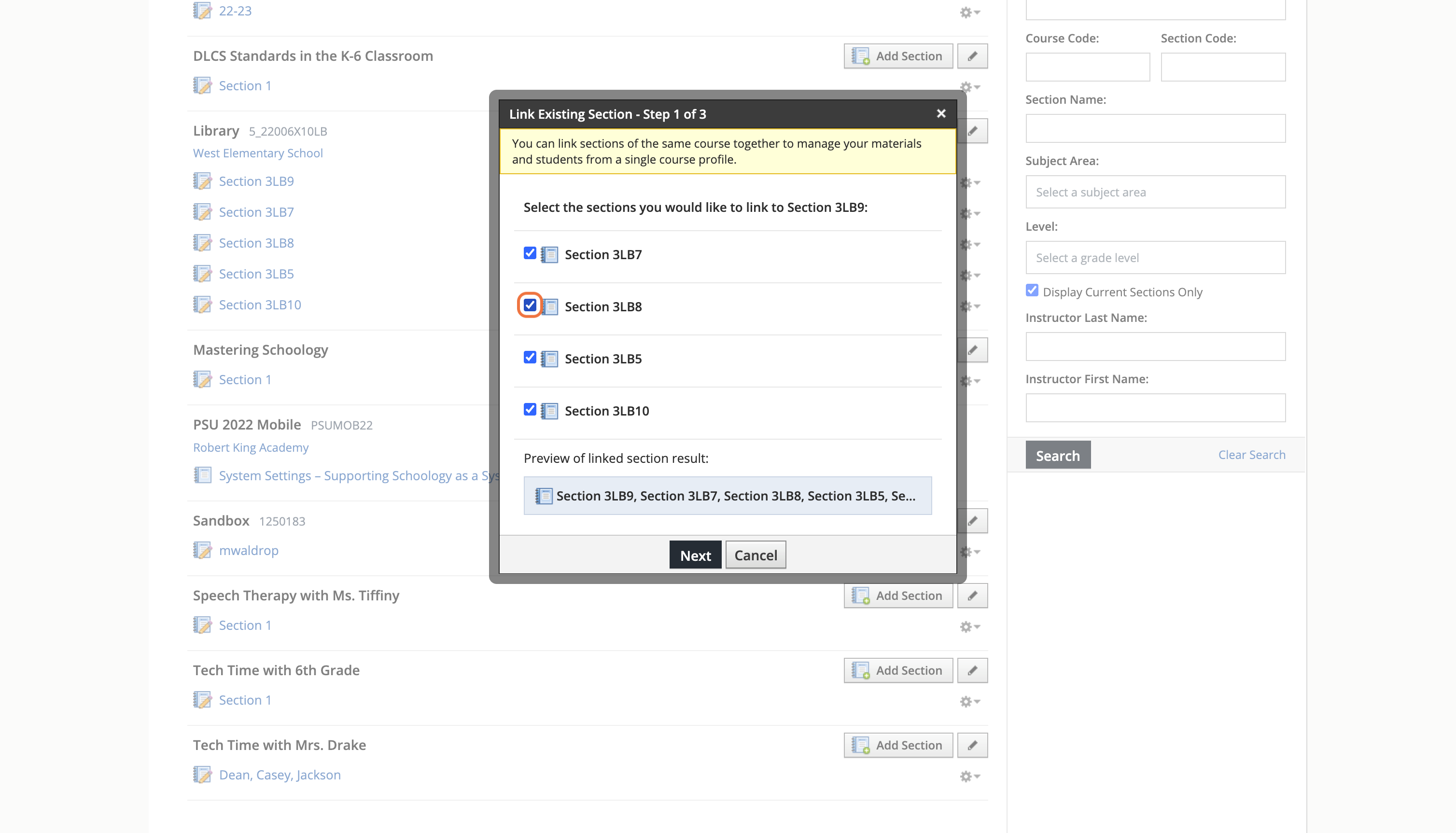Click the Instructor Last Name field
The width and height of the screenshot is (1456, 833).
pos(1155,346)
